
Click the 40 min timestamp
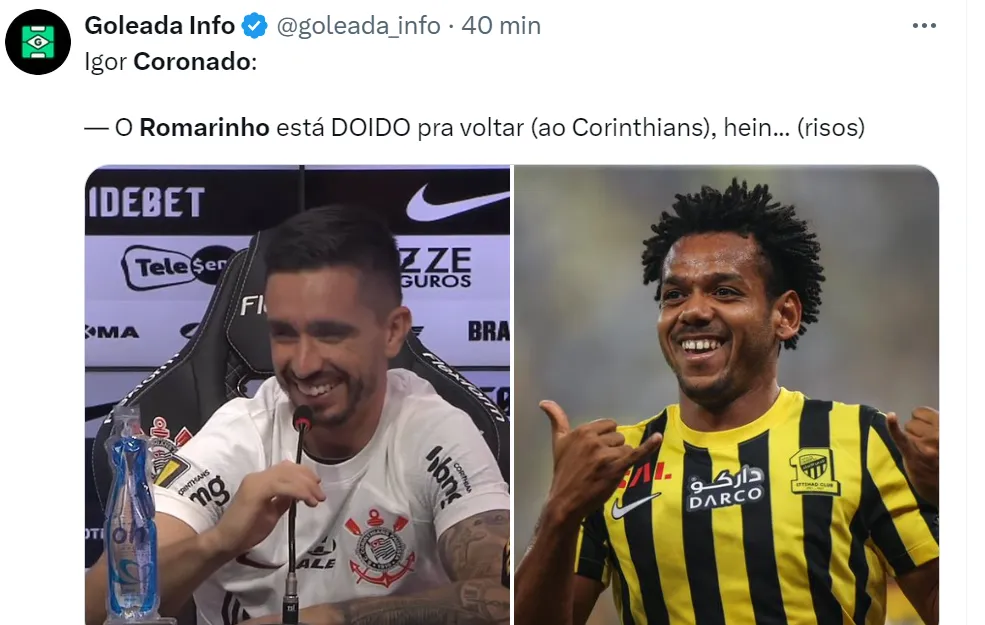(501, 26)
